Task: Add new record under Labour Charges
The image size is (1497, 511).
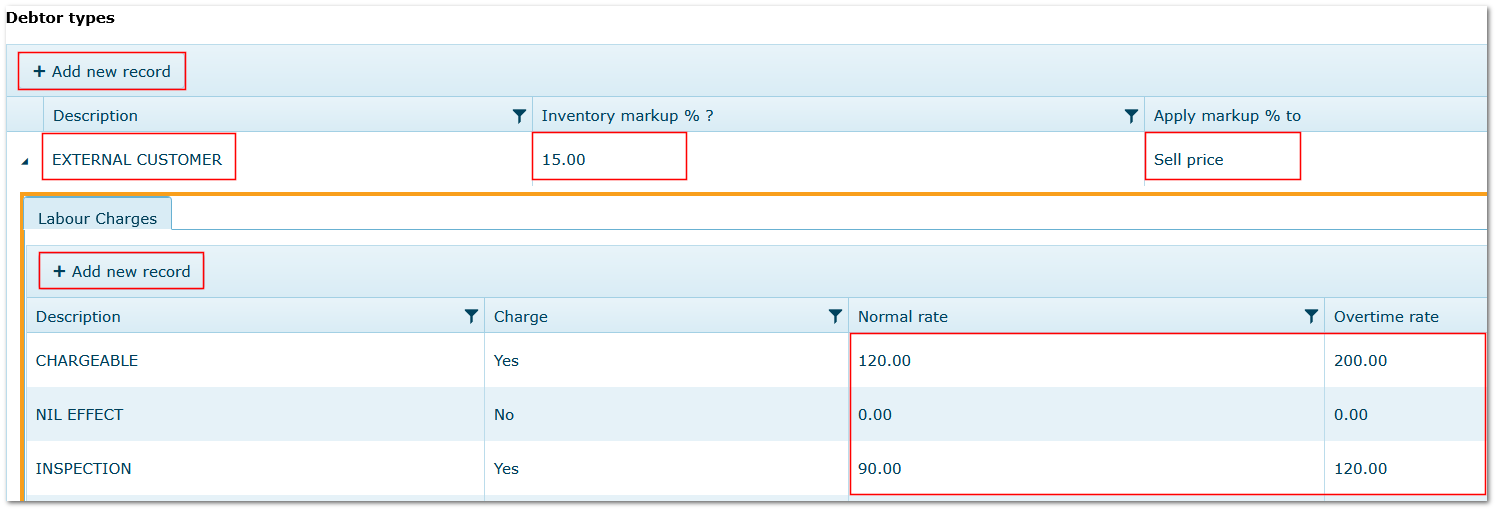Action: pos(122,271)
